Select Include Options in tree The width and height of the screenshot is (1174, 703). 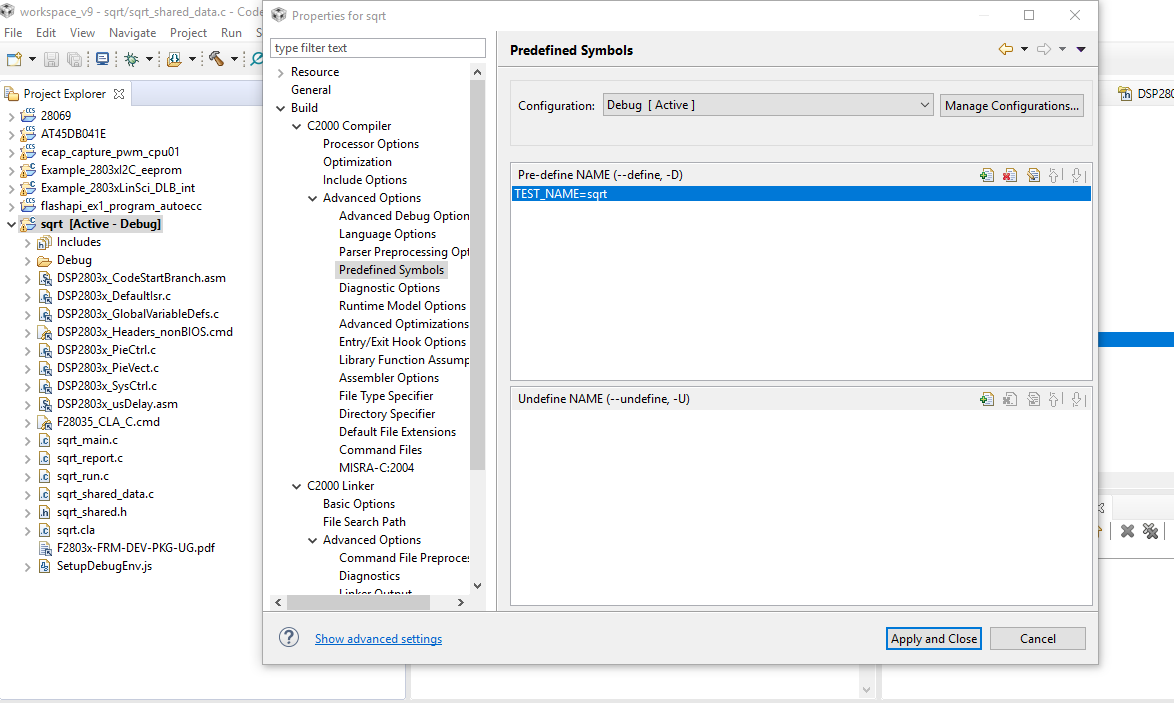(365, 180)
